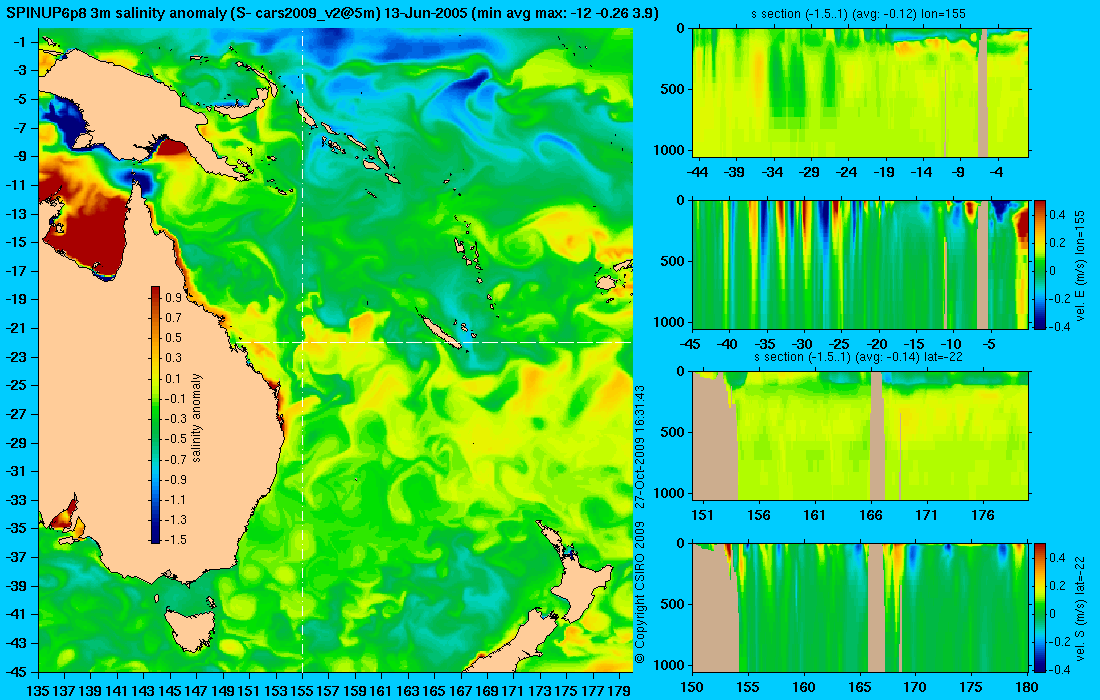1100x700 pixels.
Task: Click the 150 label on bottom section axis
Action: click(x=692, y=687)
